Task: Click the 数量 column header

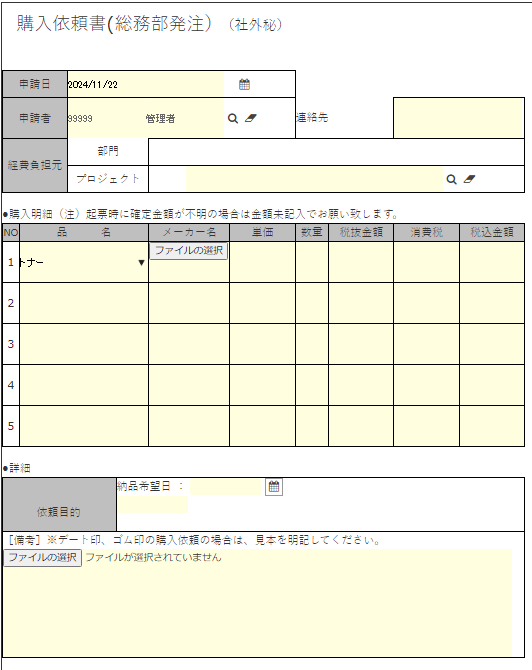Action: click(x=312, y=232)
